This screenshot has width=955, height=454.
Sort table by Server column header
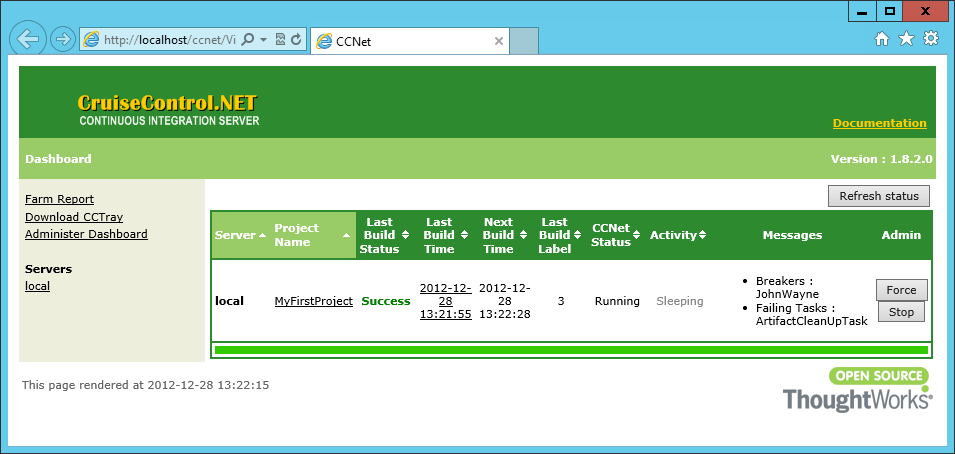[x=240, y=235]
